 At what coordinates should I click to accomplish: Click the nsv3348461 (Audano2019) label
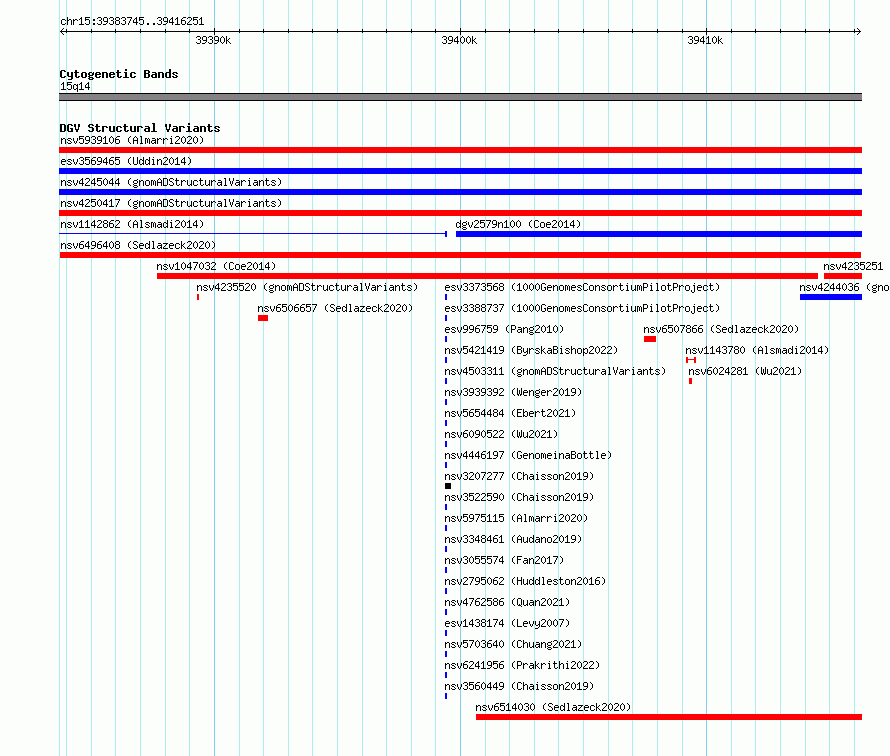(x=513, y=539)
